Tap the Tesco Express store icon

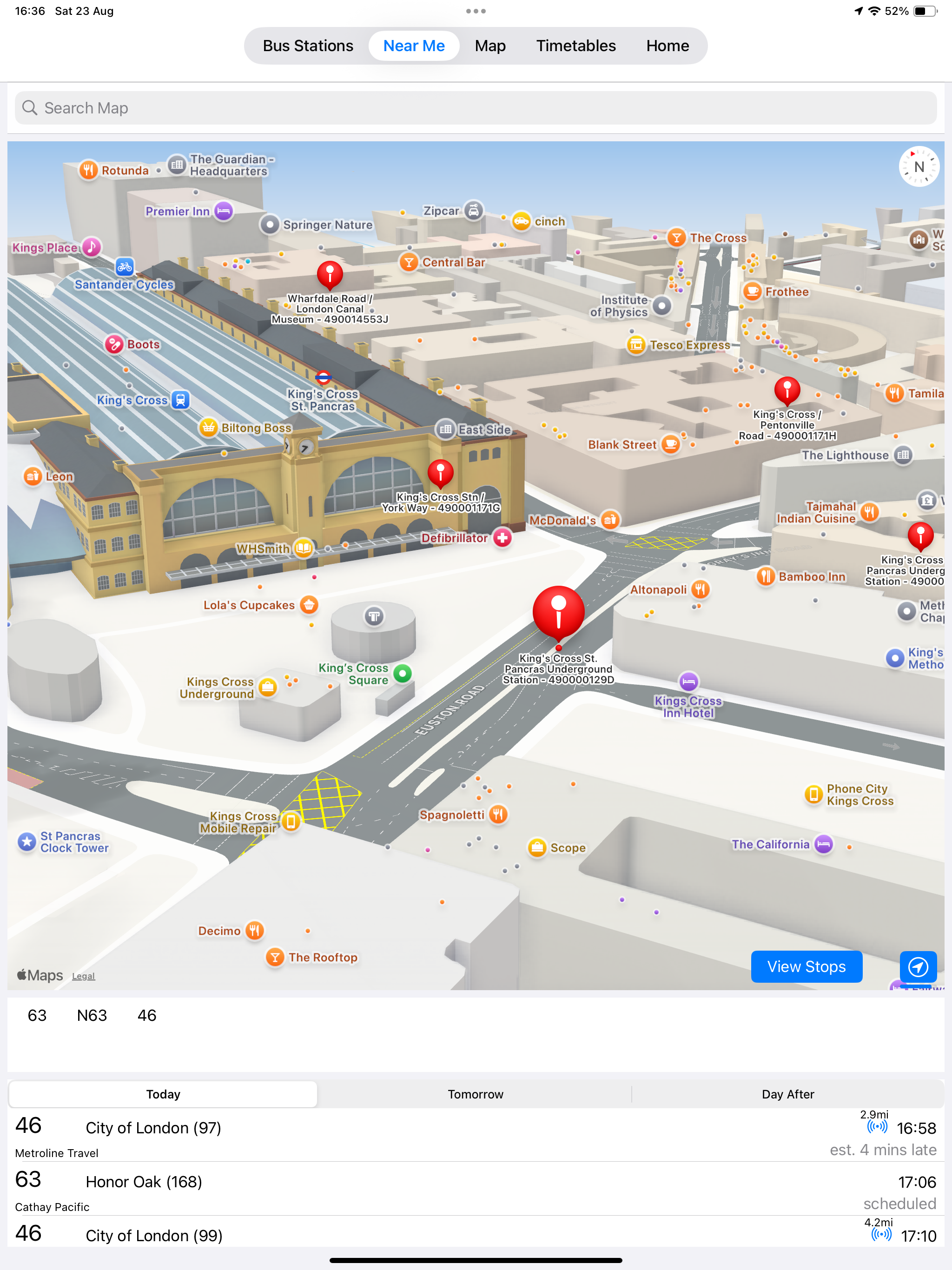click(x=635, y=345)
